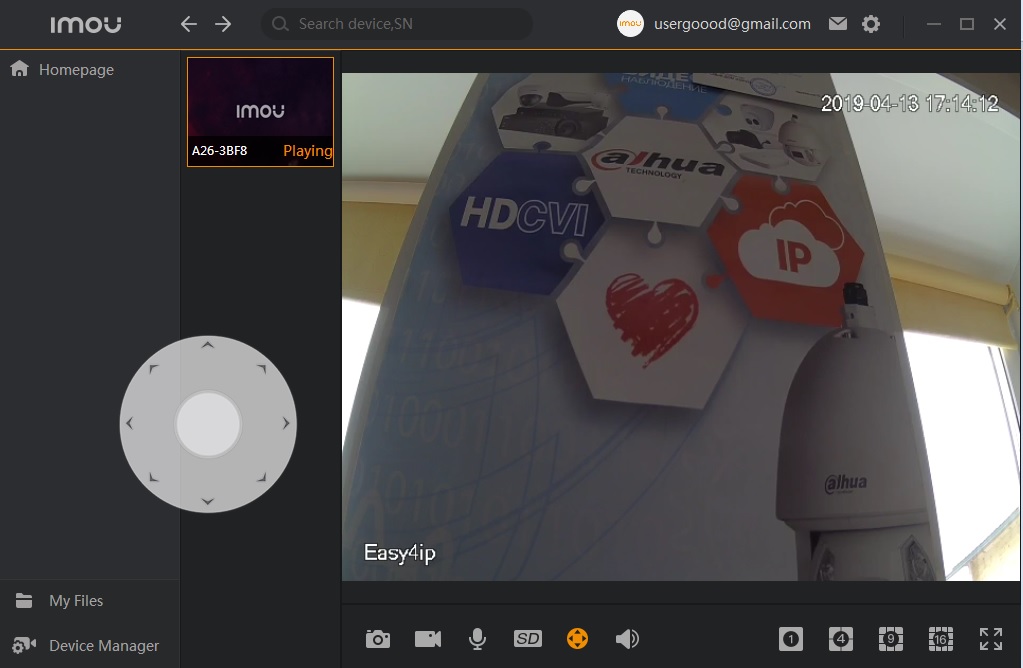The width and height of the screenshot is (1023, 668).
Task: Move camera down-right with PTZ corner
Action: [262, 478]
